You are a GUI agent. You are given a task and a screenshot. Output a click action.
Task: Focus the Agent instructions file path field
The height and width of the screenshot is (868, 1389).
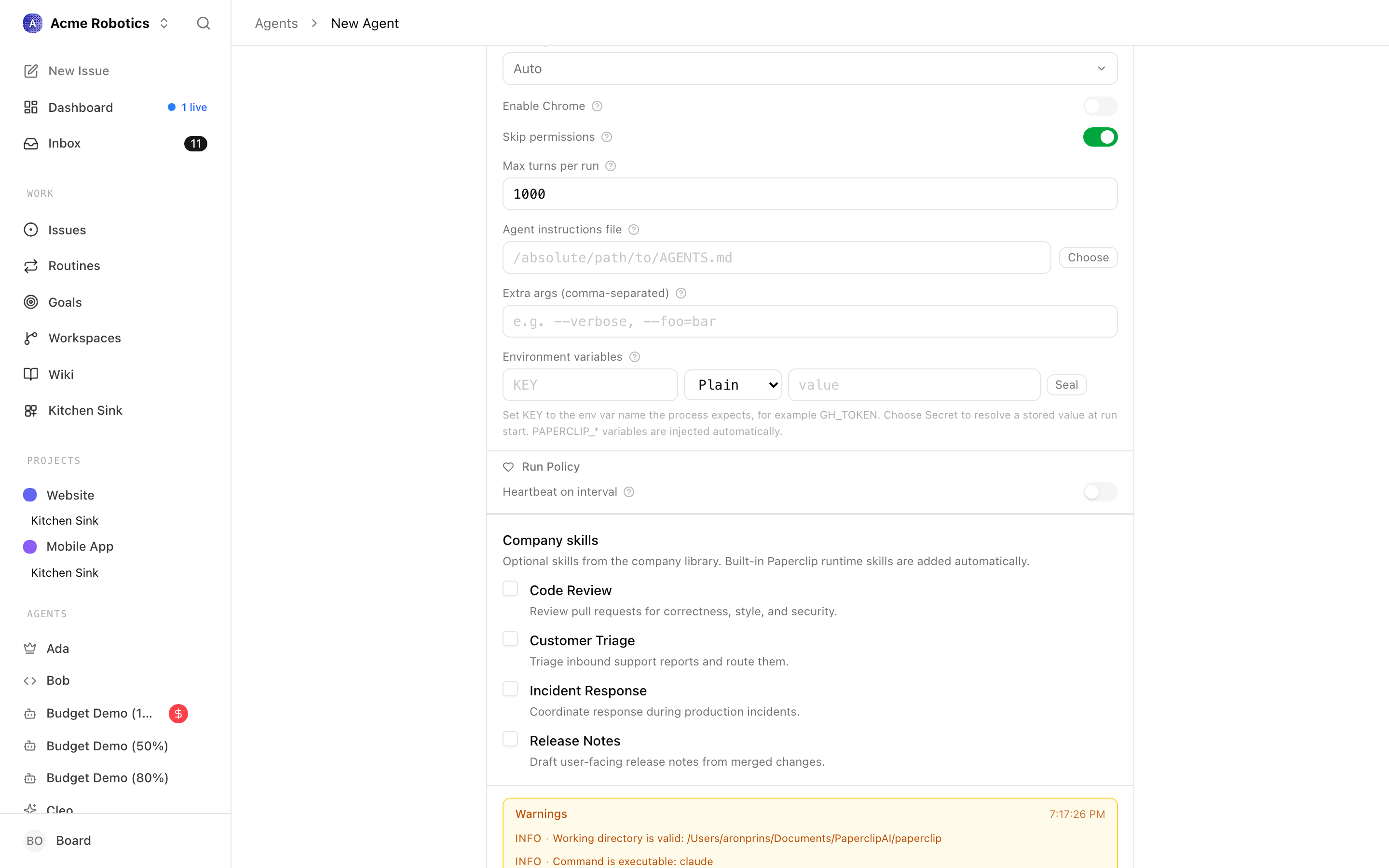coord(776,258)
